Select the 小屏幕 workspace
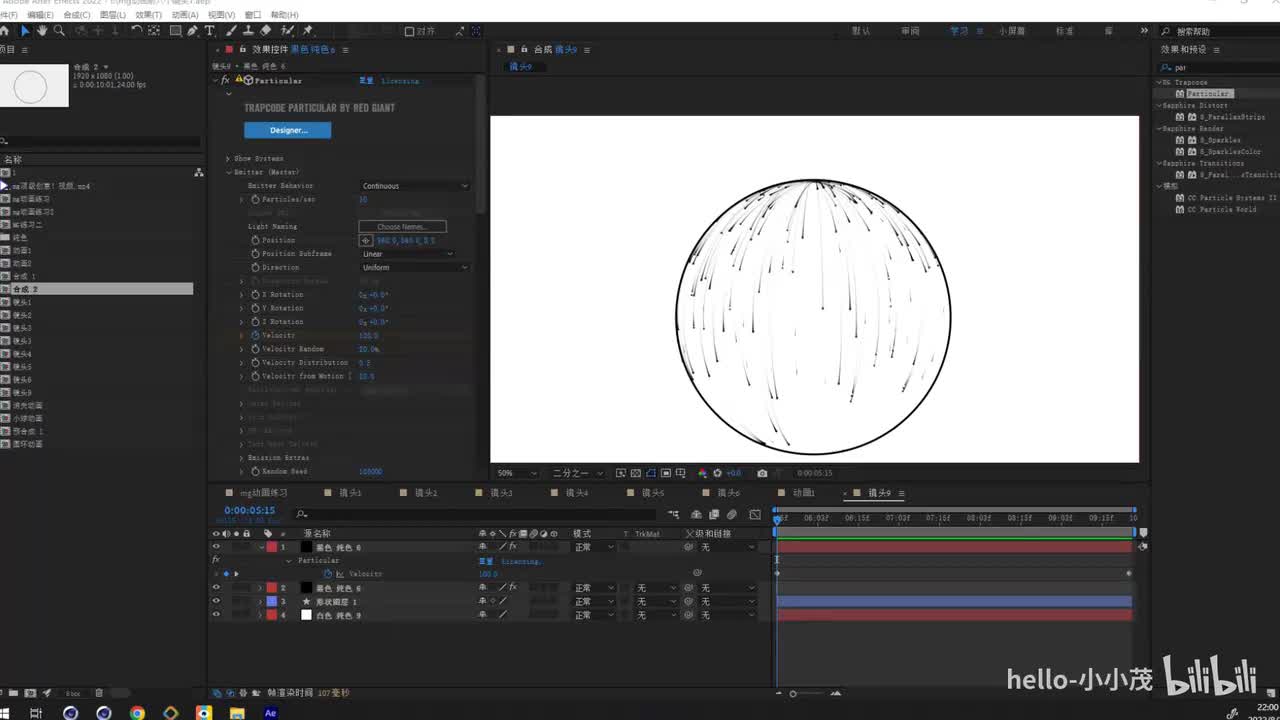1280x720 pixels. [1012, 31]
